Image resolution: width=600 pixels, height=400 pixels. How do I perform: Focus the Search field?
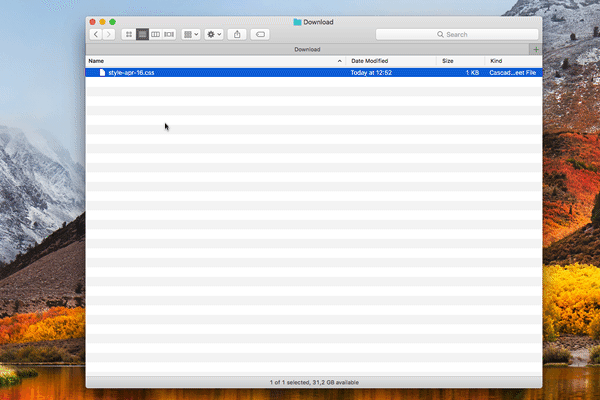click(457, 34)
